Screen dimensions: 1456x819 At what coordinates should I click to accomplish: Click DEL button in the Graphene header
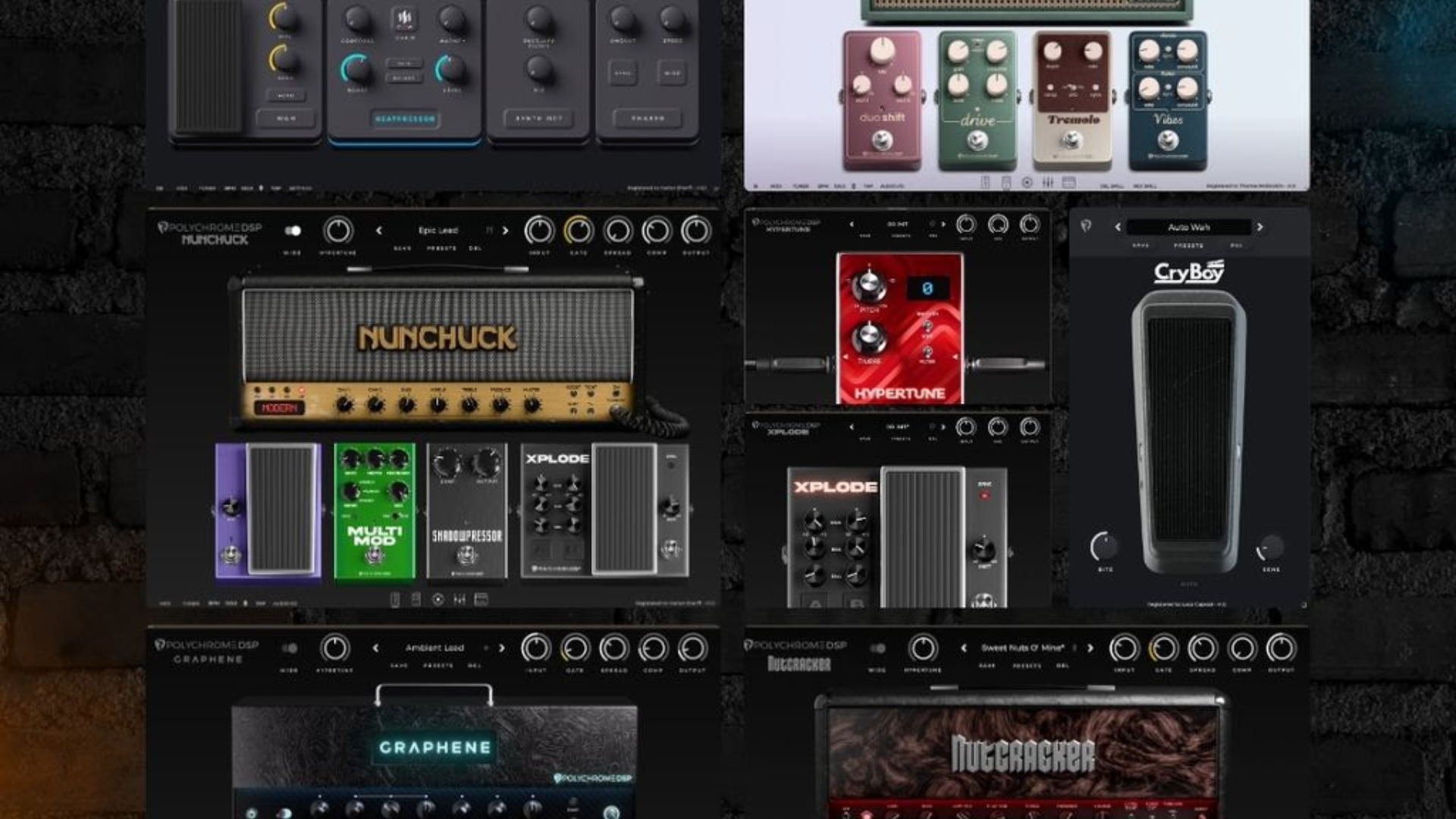[475, 666]
